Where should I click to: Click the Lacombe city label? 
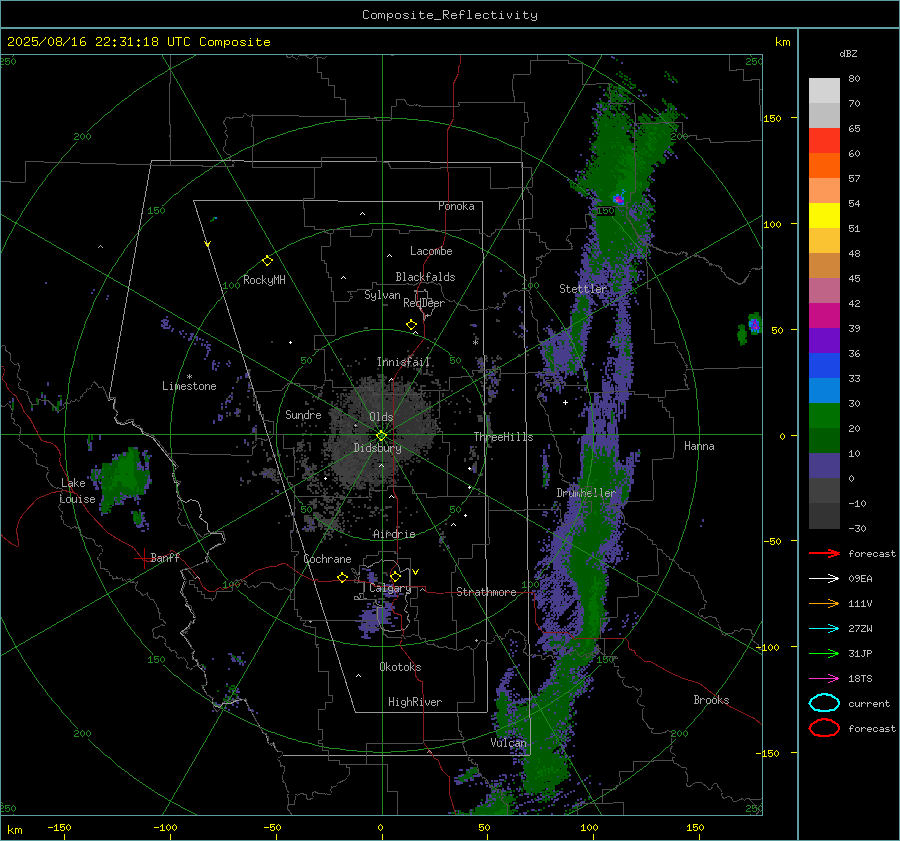coord(431,251)
